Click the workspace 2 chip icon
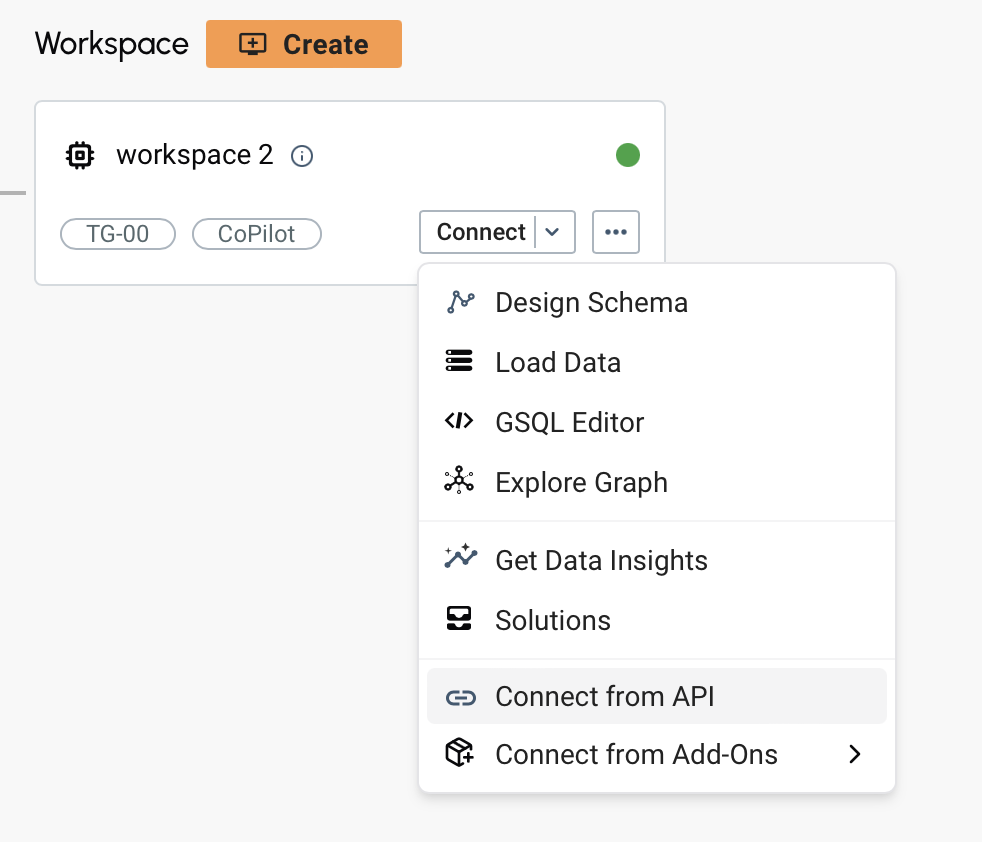Image resolution: width=982 pixels, height=842 pixels. [x=80, y=155]
